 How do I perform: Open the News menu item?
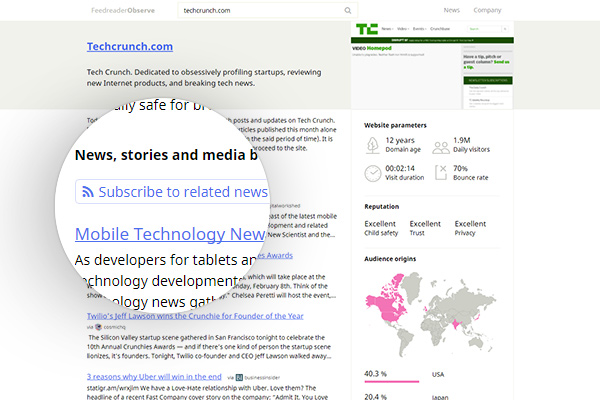pos(452,10)
